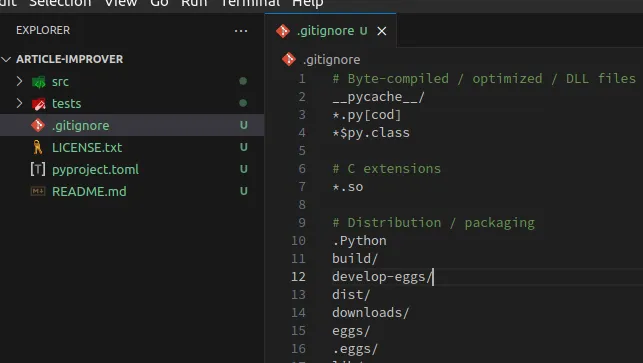Open the Help menu
This screenshot has width=643, height=363.
point(308,3)
